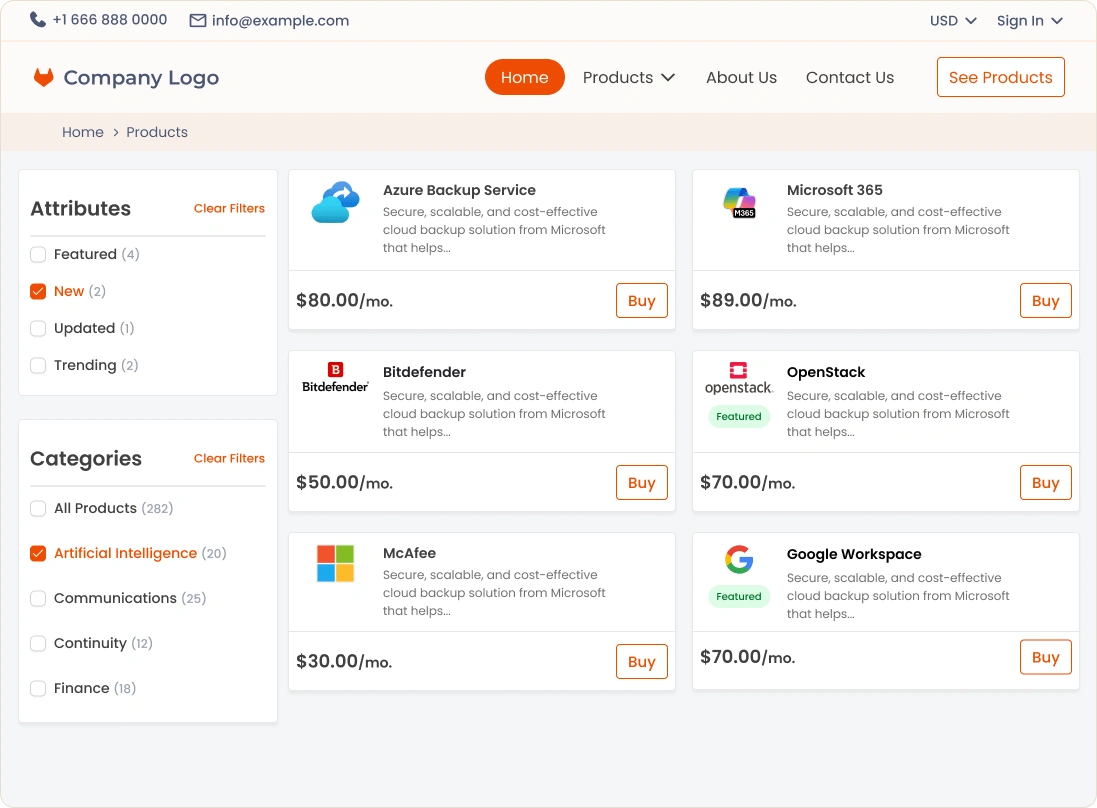
Task: Open the Microsoft 365 title
Action: point(834,190)
